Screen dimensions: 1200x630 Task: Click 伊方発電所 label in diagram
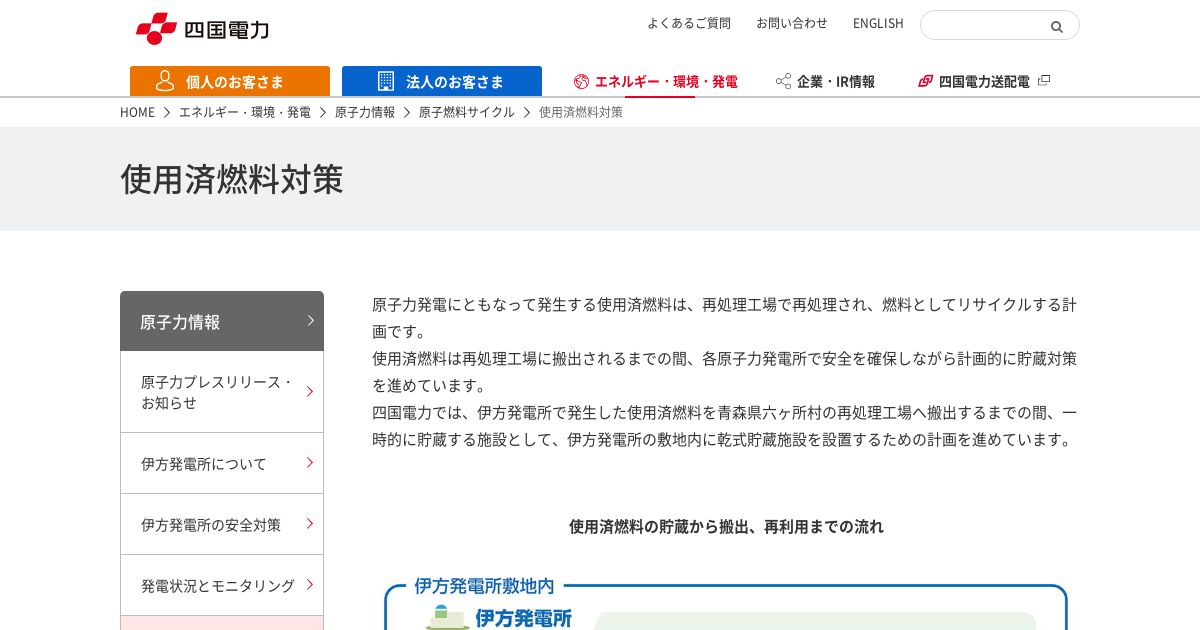click(523, 618)
